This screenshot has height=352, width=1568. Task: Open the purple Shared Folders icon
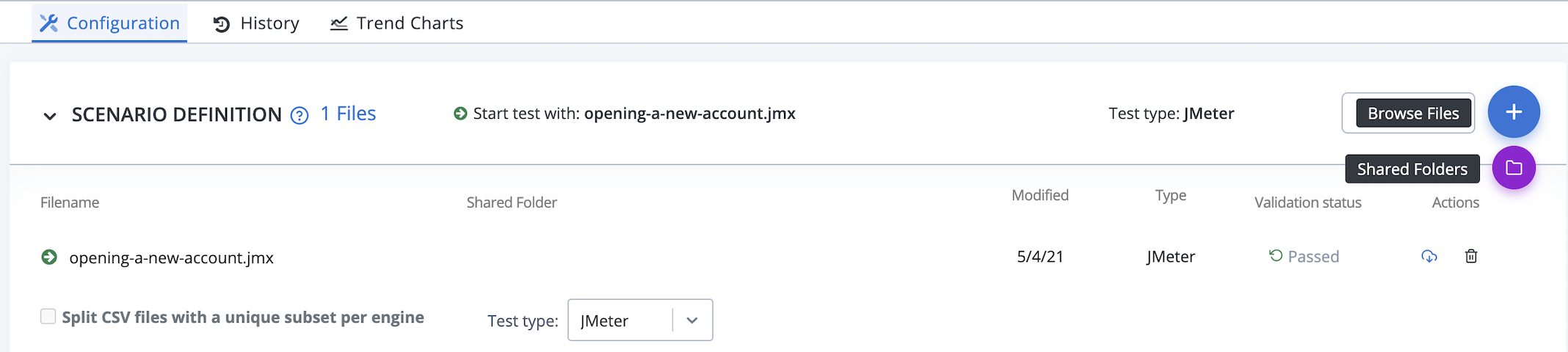point(1514,168)
